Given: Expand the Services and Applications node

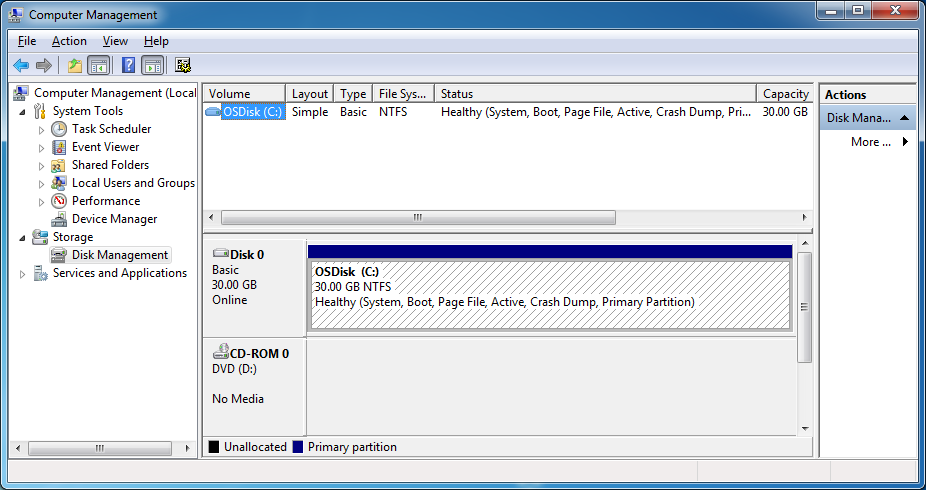Looking at the screenshot, I should [x=23, y=273].
